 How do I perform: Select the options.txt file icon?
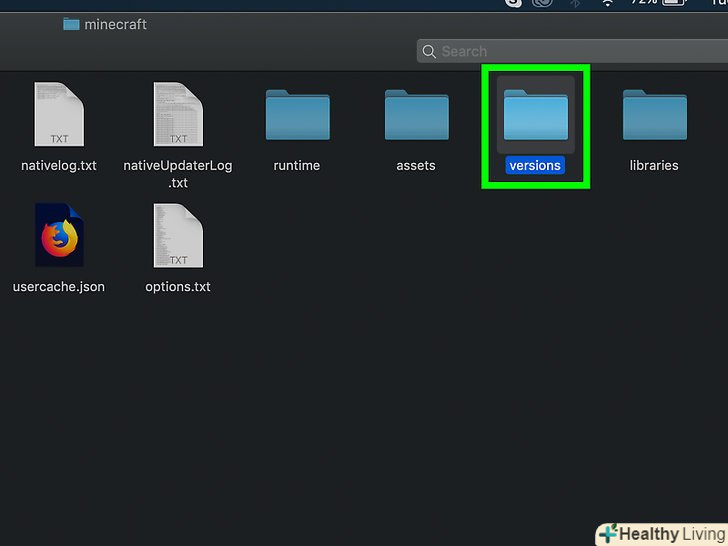click(x=178, y=235)
